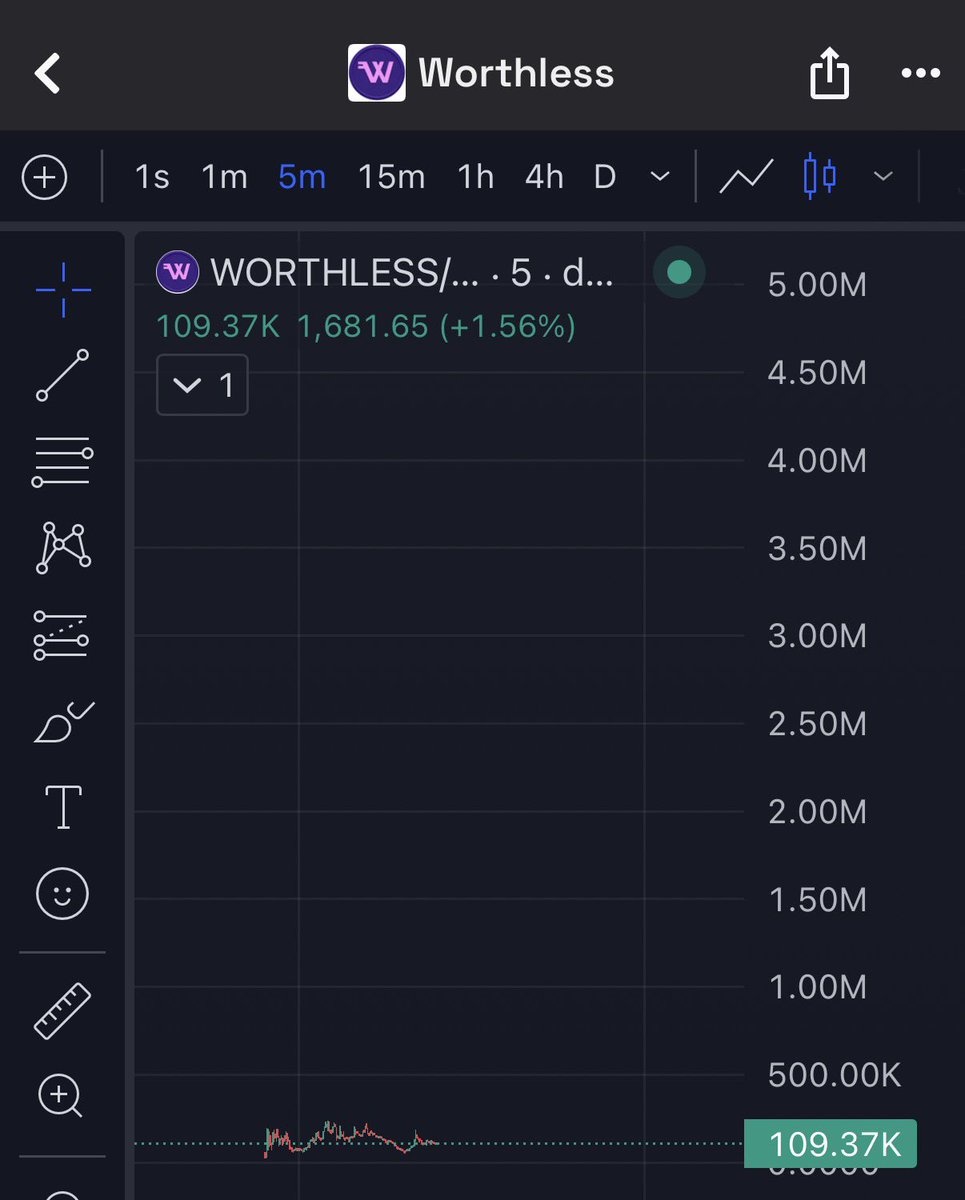Image resolution: width=965 pixels, height=1200 pixels.
Task: Choose the XABCD pattern tool
Action: (x=63, y=548)
